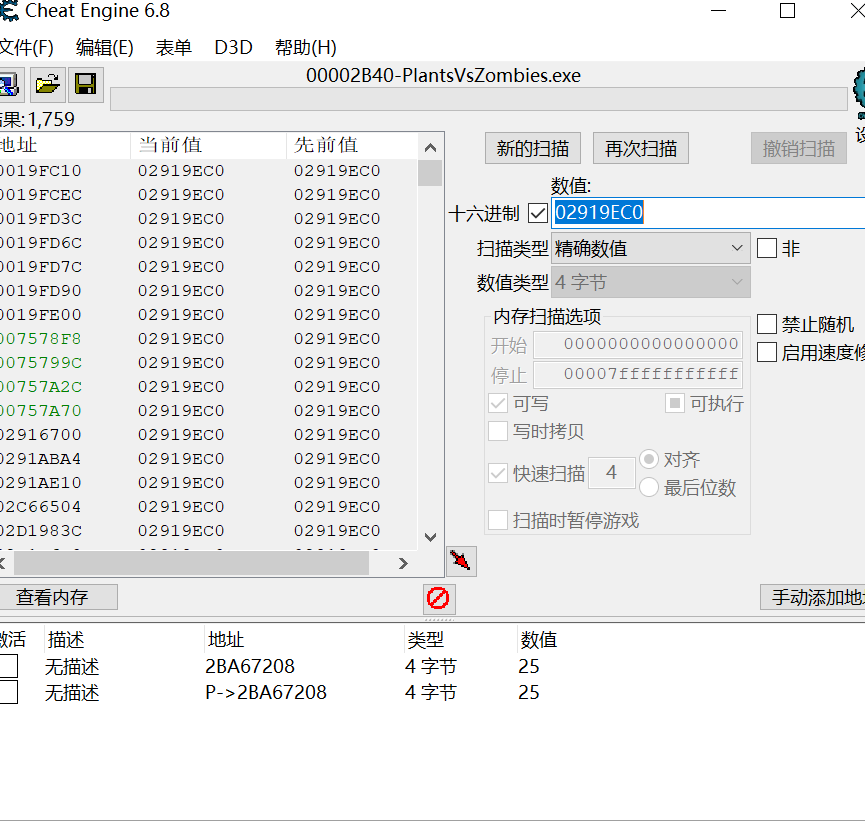Click the results list scroll up arrow
865x821 pixels.
(430, 147)
